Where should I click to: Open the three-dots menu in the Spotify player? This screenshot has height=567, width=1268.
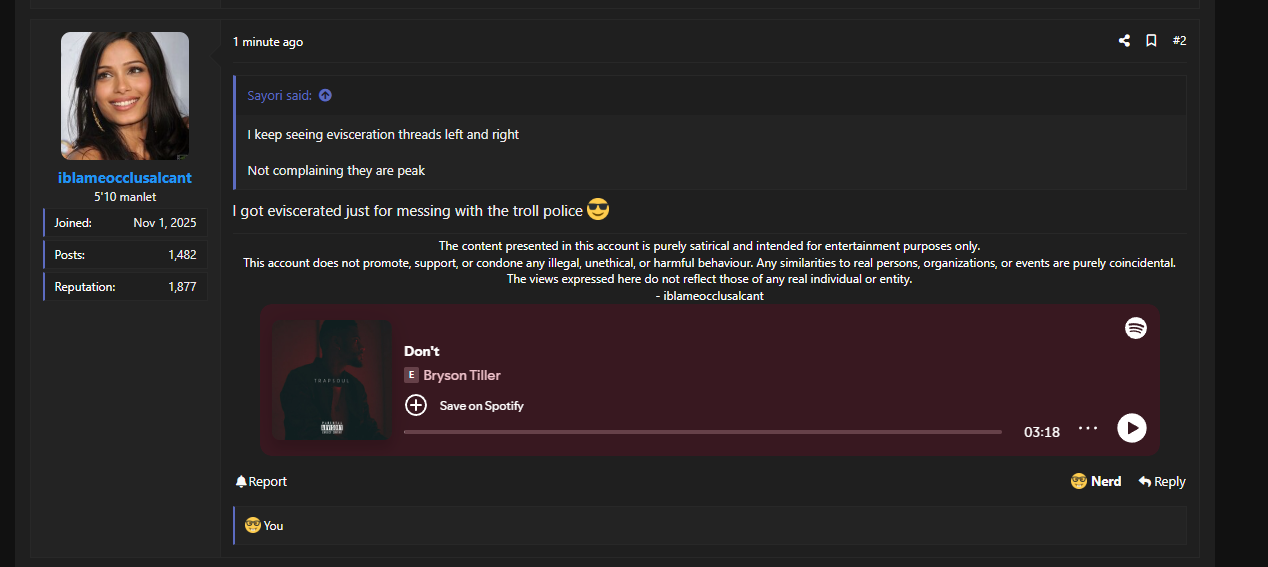pyautogui.click(x=1088, y=428)
